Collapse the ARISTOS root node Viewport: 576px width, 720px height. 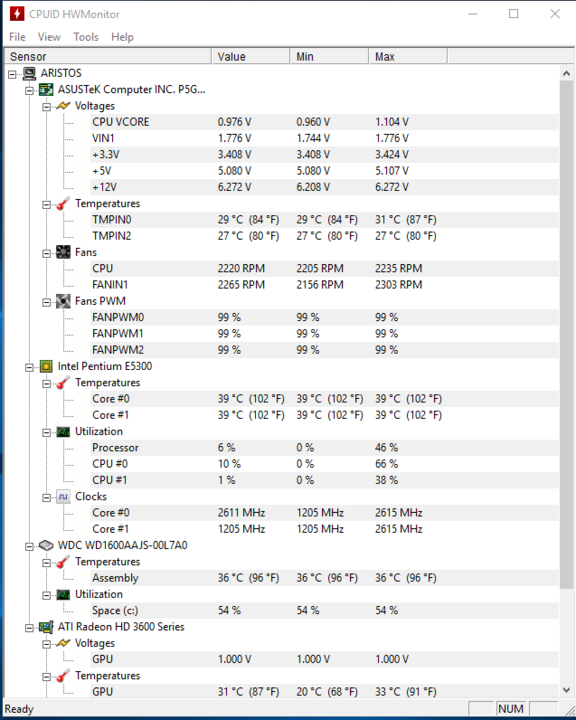tap(12, 74)
